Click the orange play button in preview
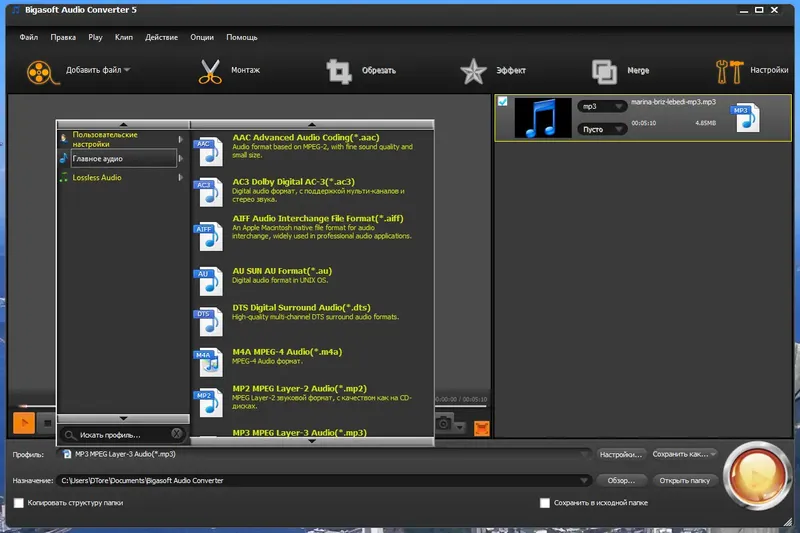Screen dimensions: 800x533 click(24, 423)
